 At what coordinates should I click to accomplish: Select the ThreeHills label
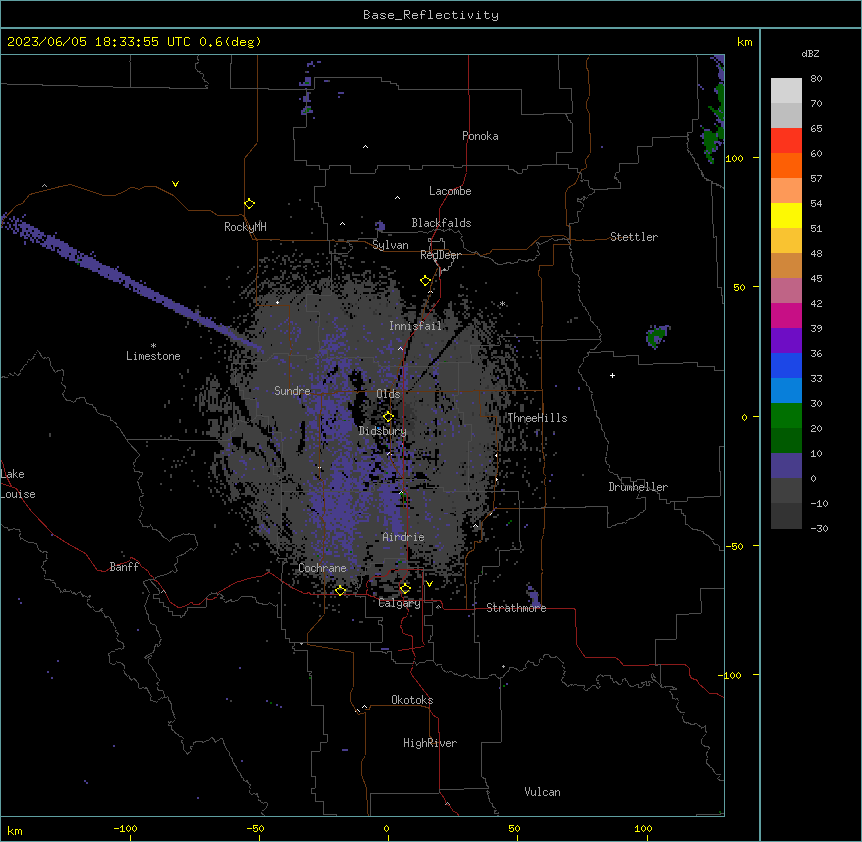coord(537,418)
